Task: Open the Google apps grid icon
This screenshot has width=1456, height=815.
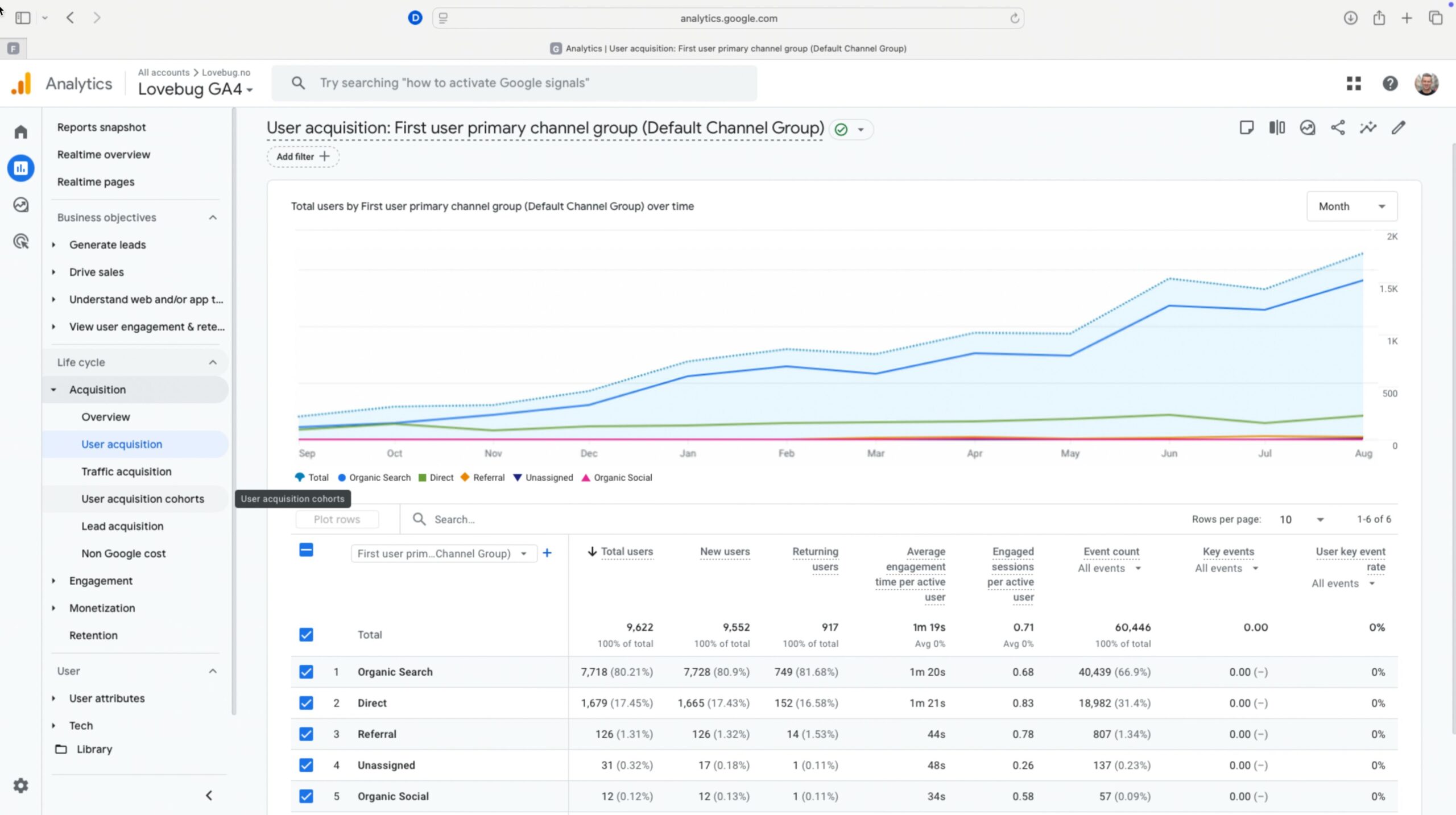Action: 1354,84
